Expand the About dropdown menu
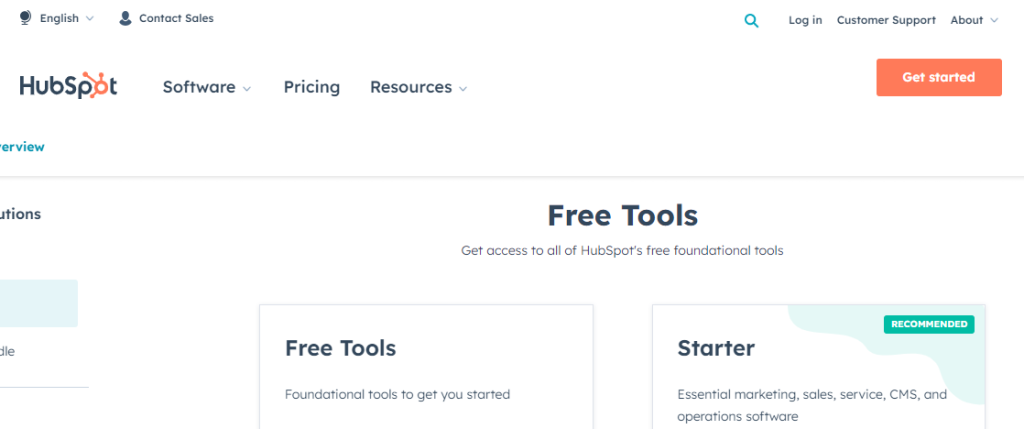This screenshot has height=429, width=1024. pyautogui.click(x=974, y=20)
